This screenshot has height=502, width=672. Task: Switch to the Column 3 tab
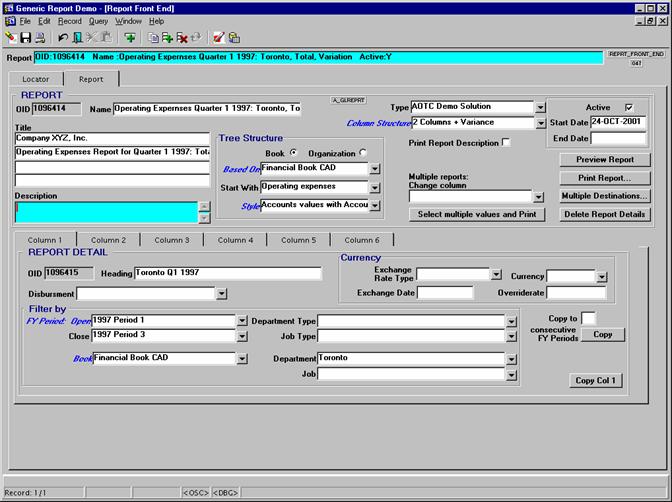point(172,240)
